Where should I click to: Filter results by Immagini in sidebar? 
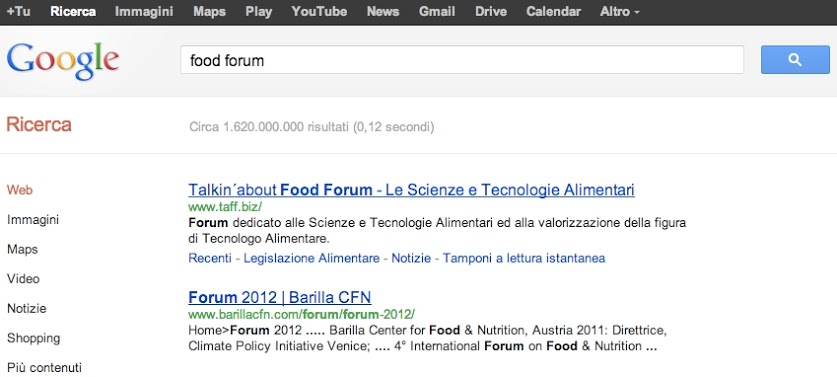[33, 220]
